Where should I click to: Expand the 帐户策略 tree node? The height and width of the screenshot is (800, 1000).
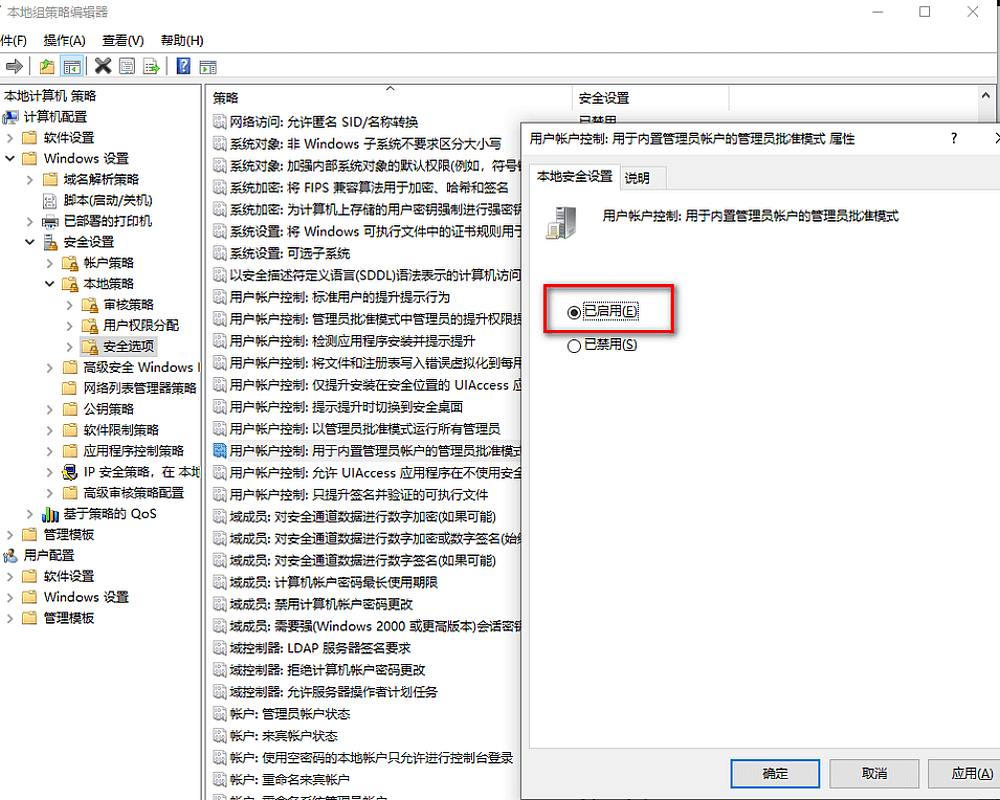50,263
